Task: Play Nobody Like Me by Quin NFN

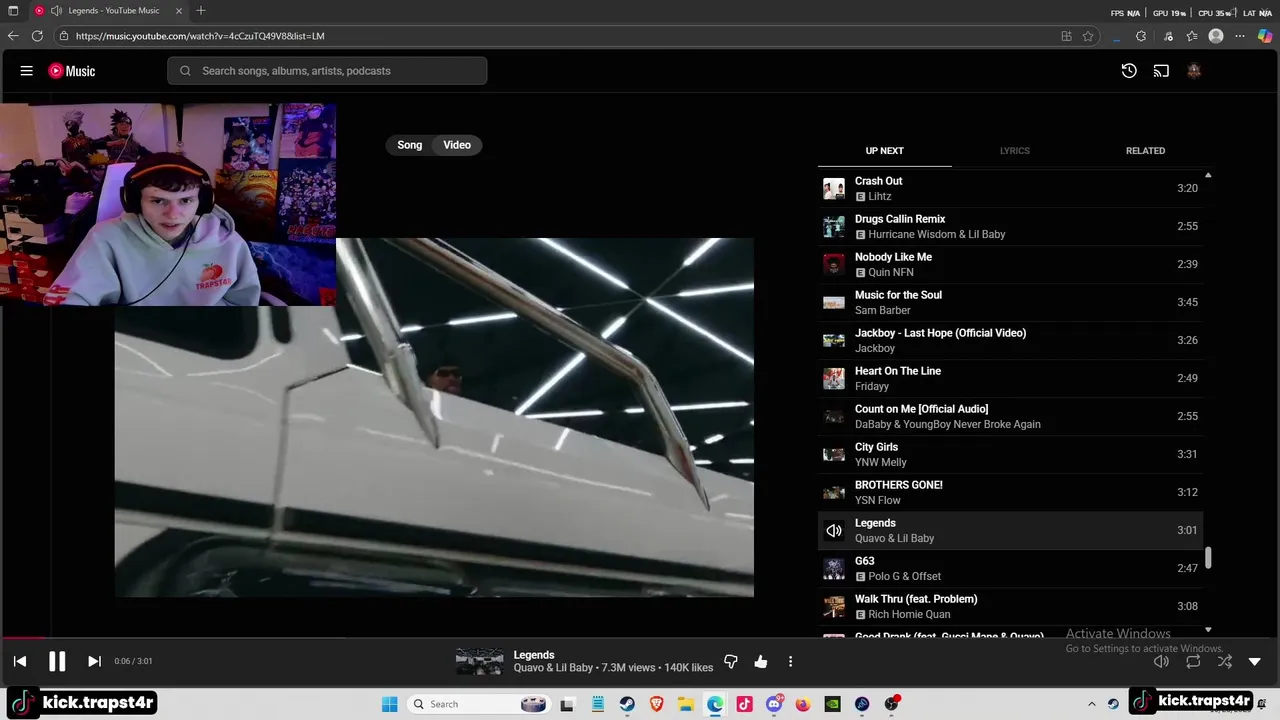Action: coord(1010,264)
